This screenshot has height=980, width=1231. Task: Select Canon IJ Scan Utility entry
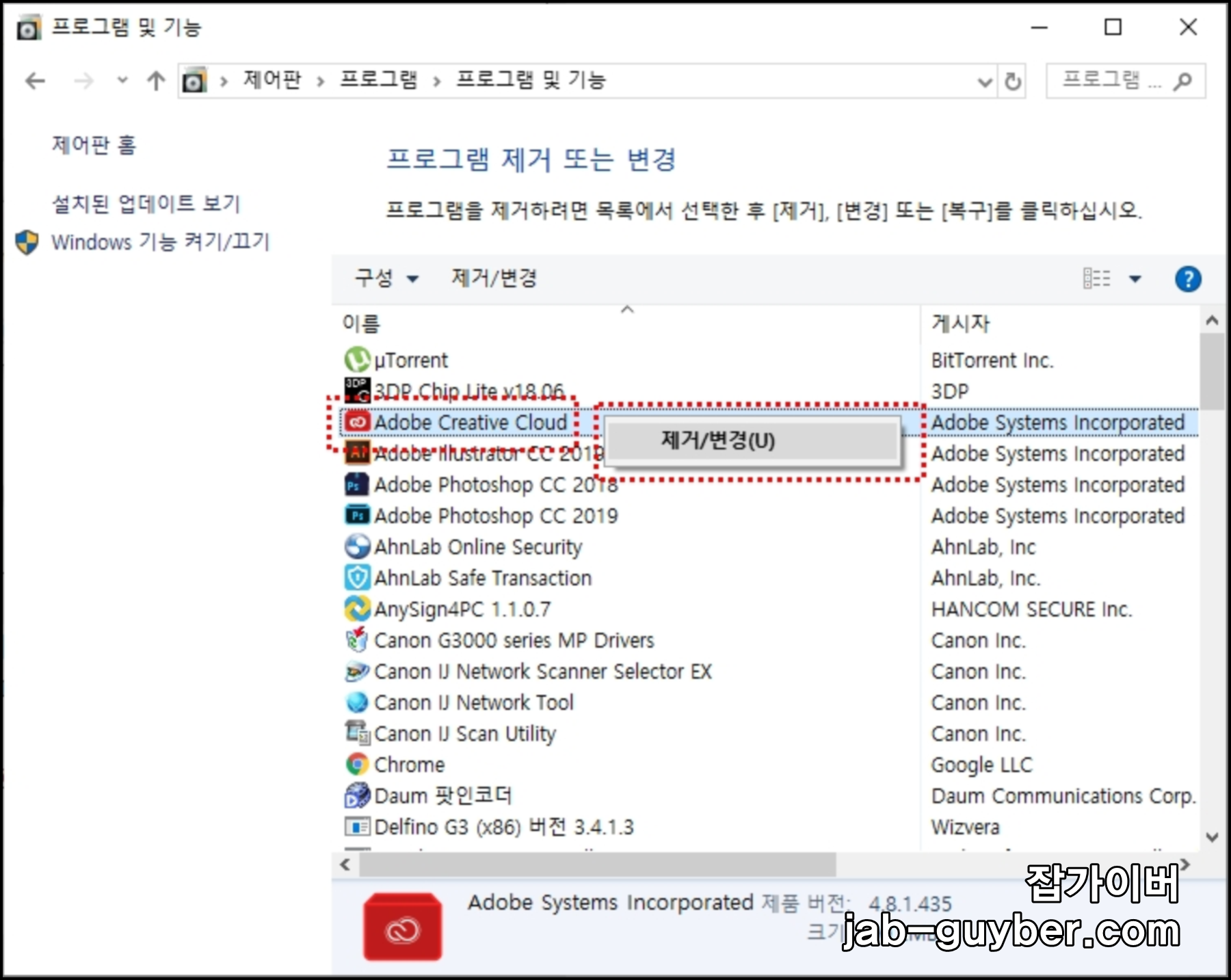click(x=465, y=734)
